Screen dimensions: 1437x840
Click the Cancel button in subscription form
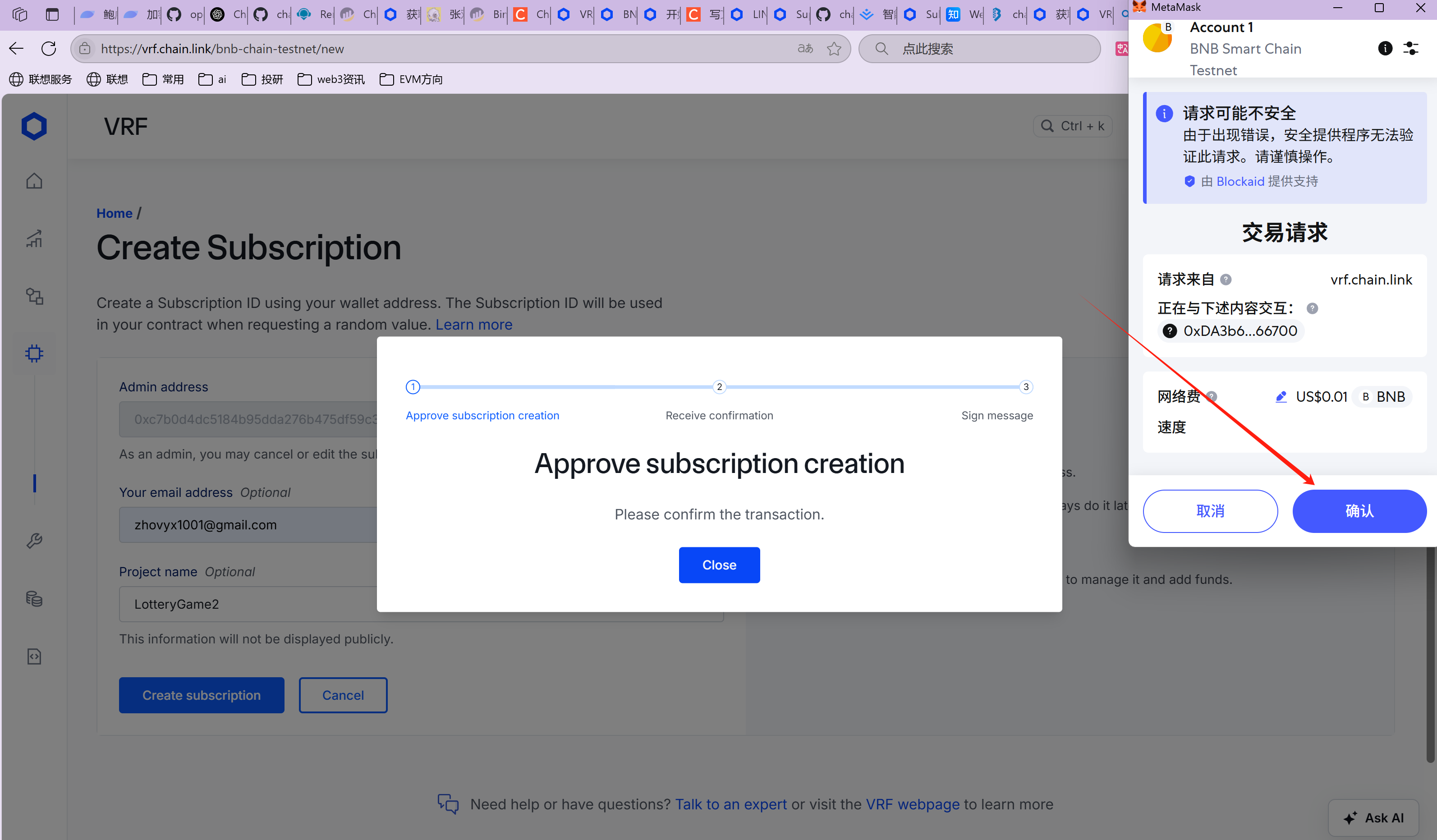coord(343,694)
